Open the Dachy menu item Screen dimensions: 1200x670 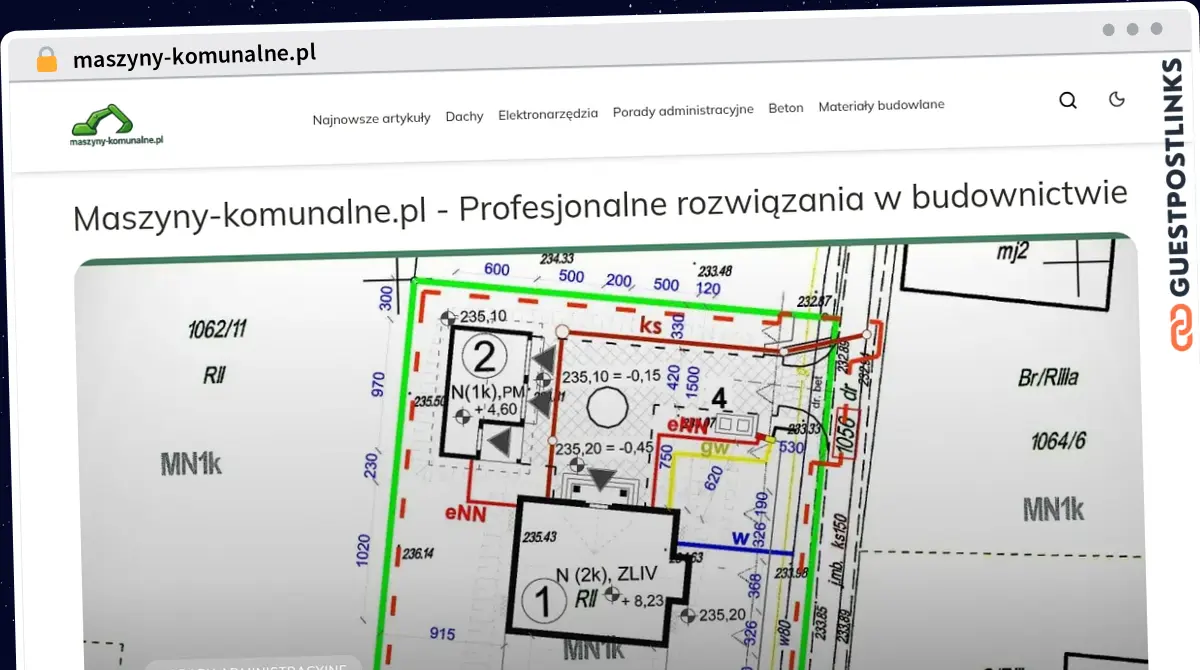click(464, 116)
